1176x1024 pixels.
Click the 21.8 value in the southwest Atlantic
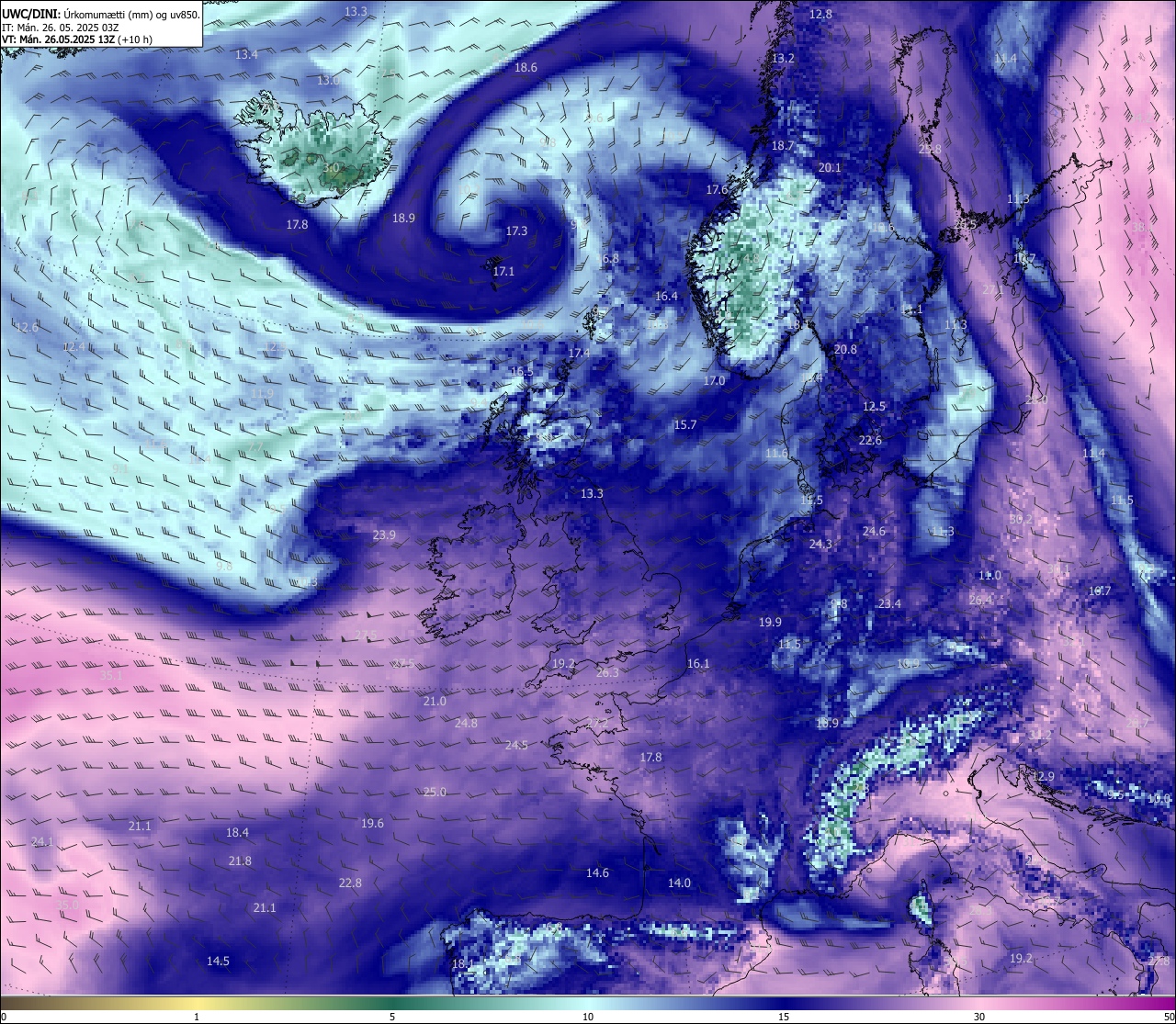point(240,861)
